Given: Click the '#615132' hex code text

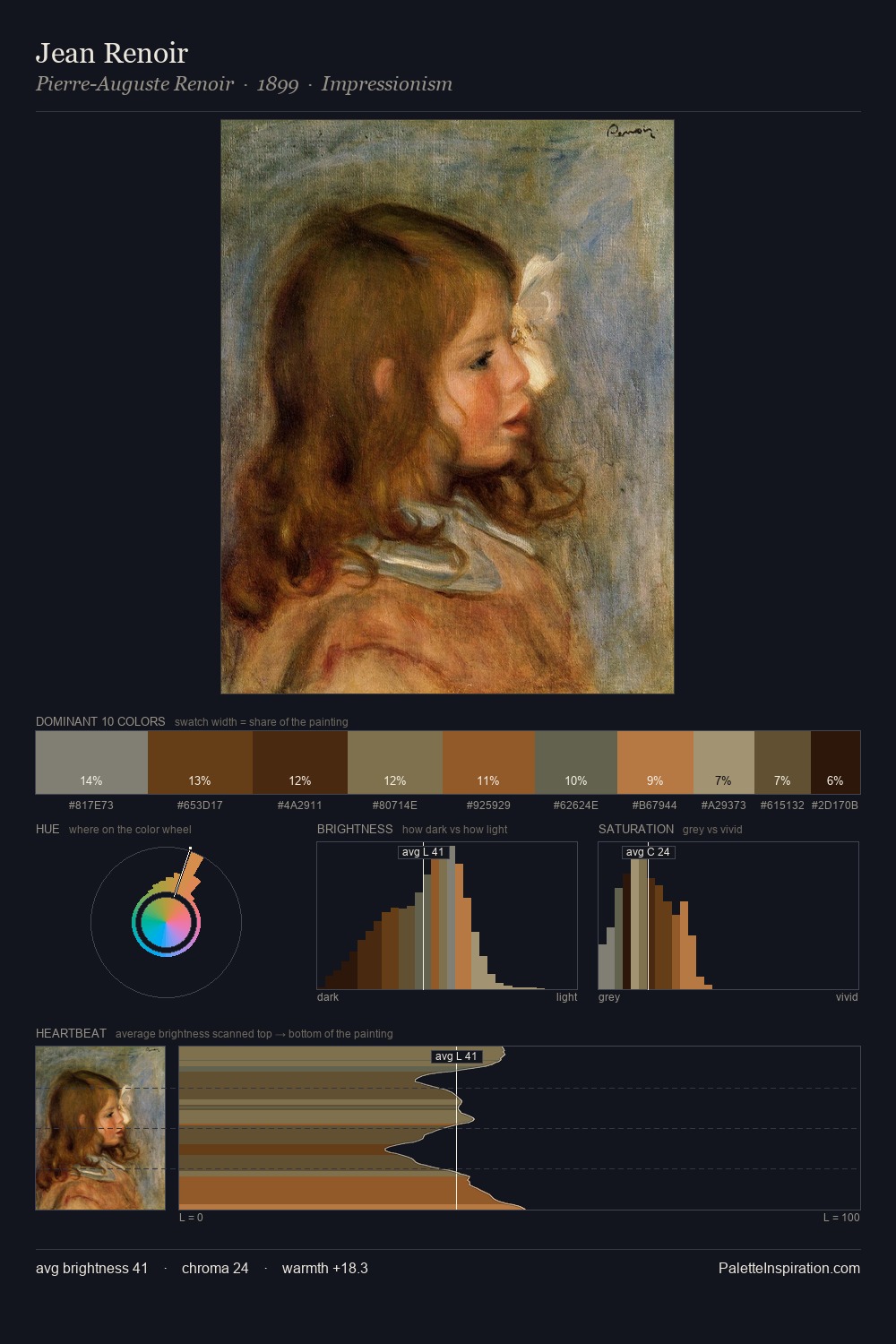Looking at the screenshot, I should [x=782, y=806].
